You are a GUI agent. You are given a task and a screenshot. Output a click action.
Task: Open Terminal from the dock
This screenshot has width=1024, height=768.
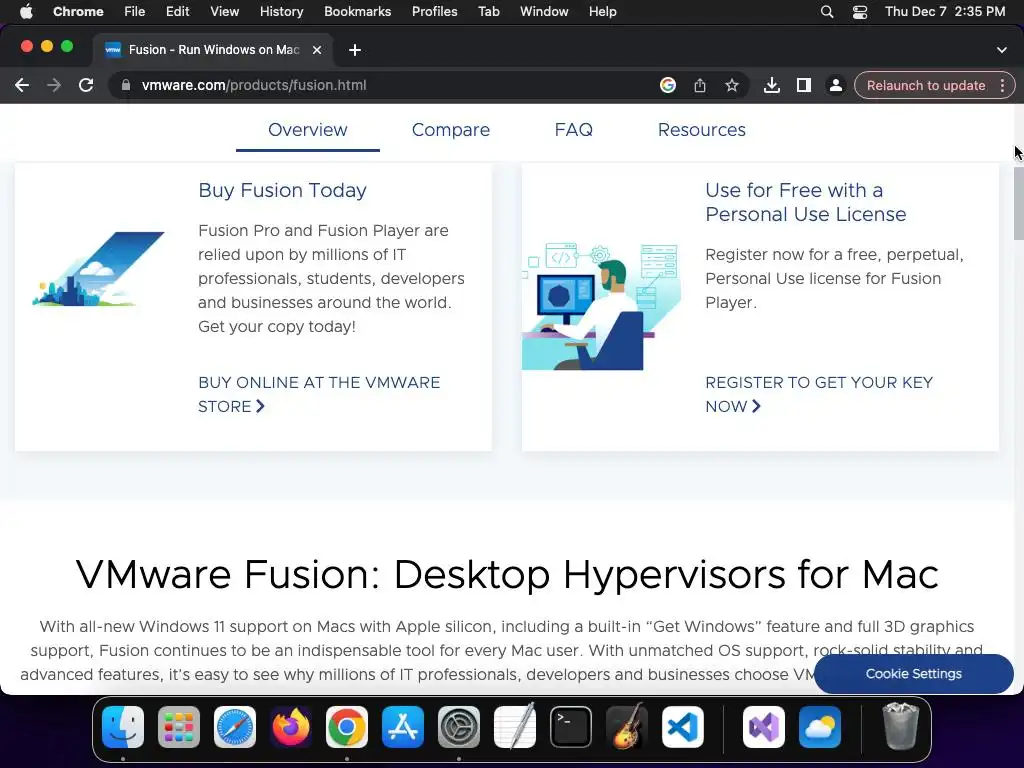coord(571,727)
